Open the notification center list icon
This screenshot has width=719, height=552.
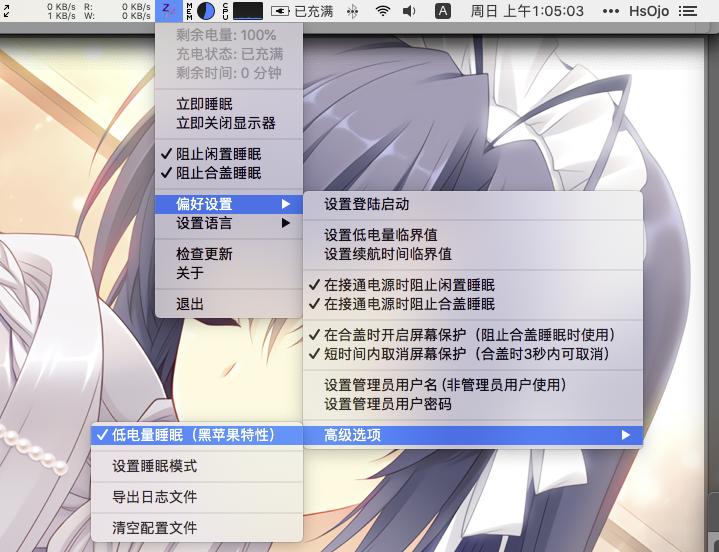click(688, 11)
